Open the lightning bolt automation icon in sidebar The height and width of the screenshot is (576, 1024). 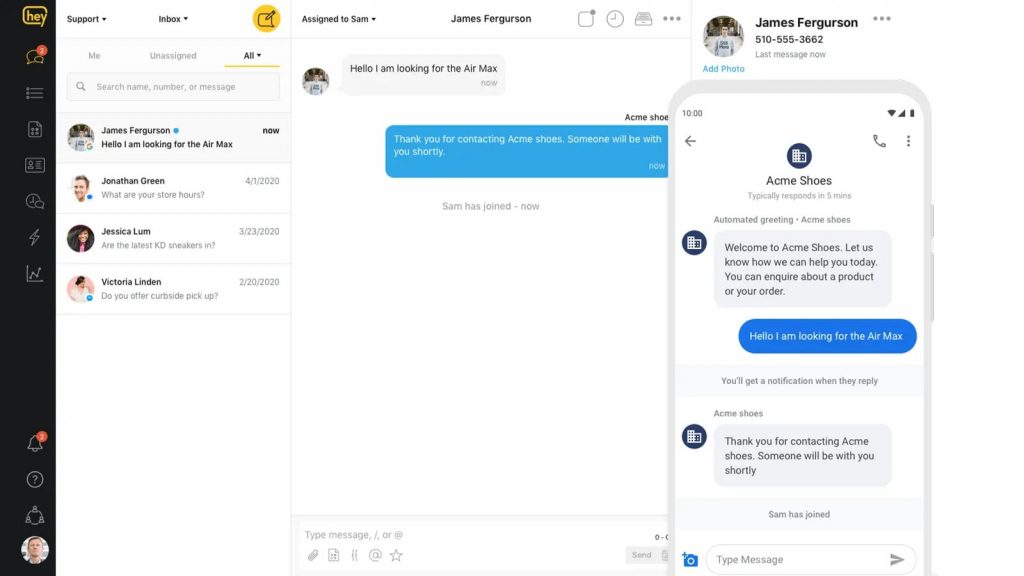click(35, 237)
